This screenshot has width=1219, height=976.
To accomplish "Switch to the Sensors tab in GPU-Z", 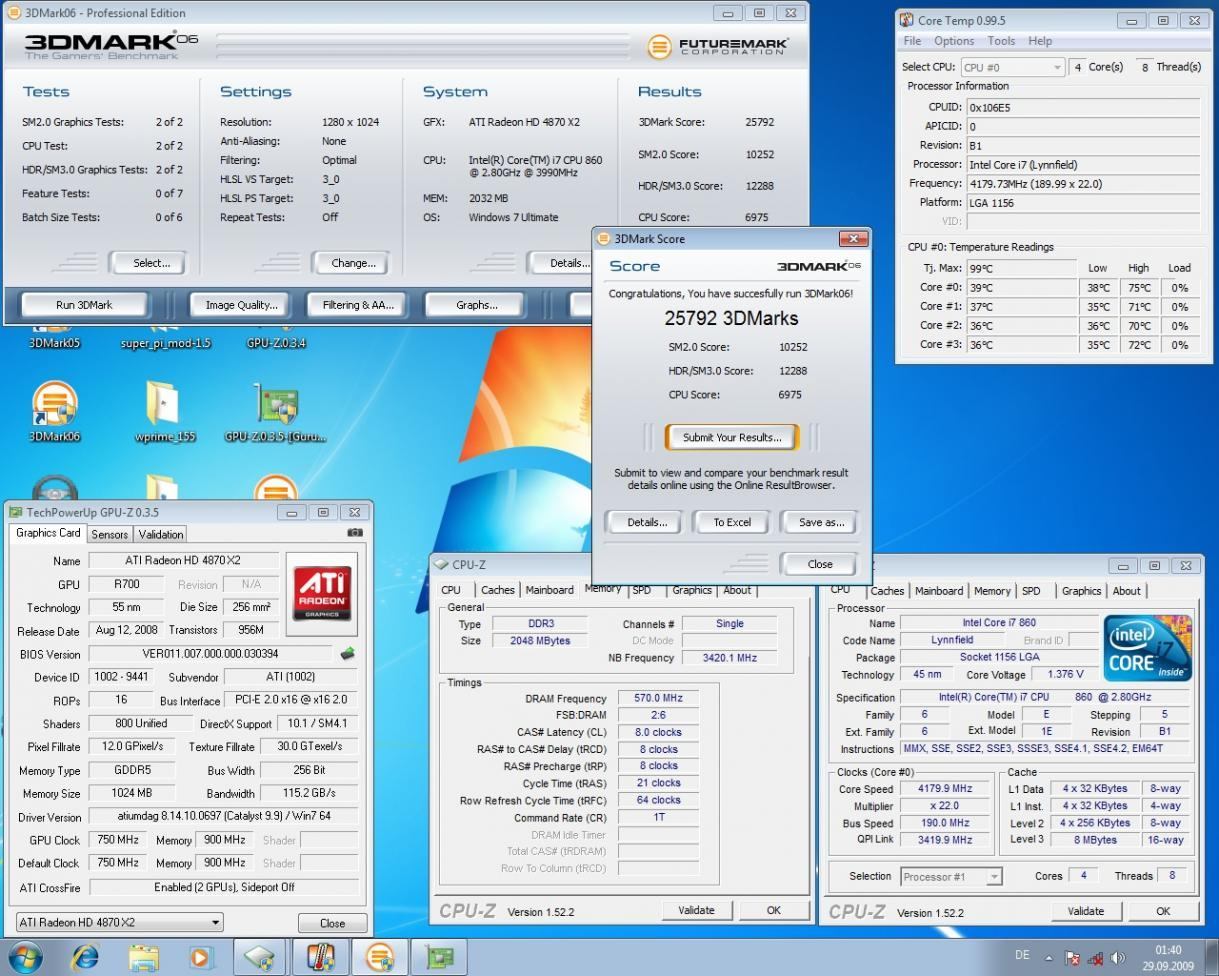I will 109,534.
